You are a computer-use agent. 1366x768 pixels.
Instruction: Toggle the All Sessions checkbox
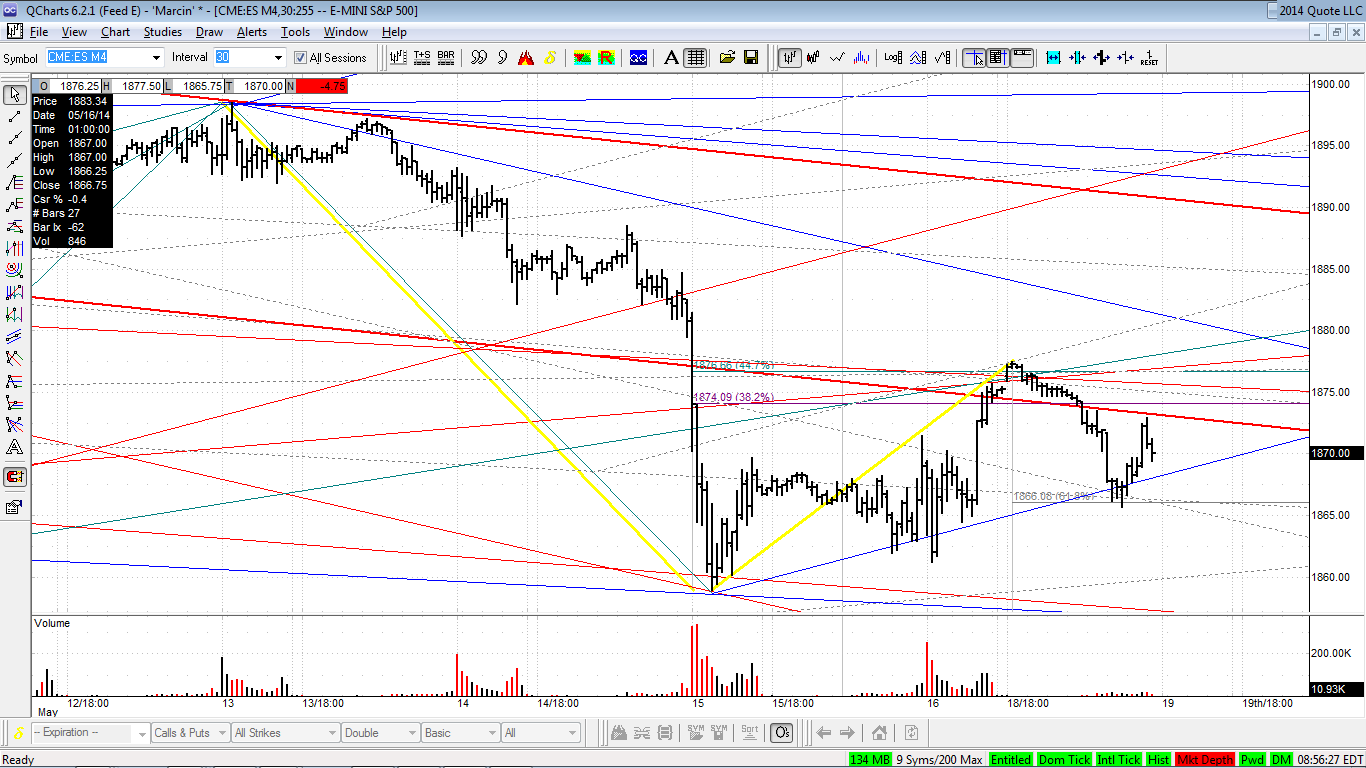(x=300, y=58)
